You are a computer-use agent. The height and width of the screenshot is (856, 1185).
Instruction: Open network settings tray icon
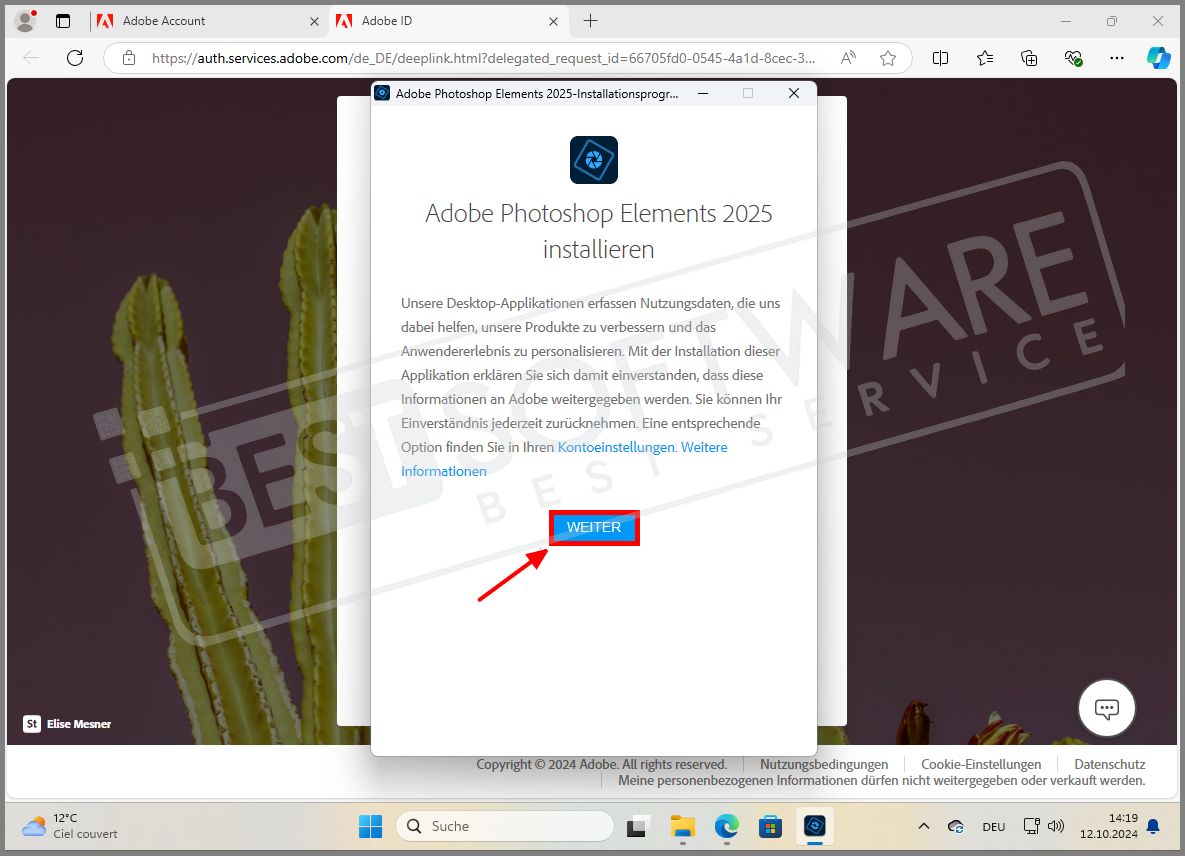[x=1032, y=827]
